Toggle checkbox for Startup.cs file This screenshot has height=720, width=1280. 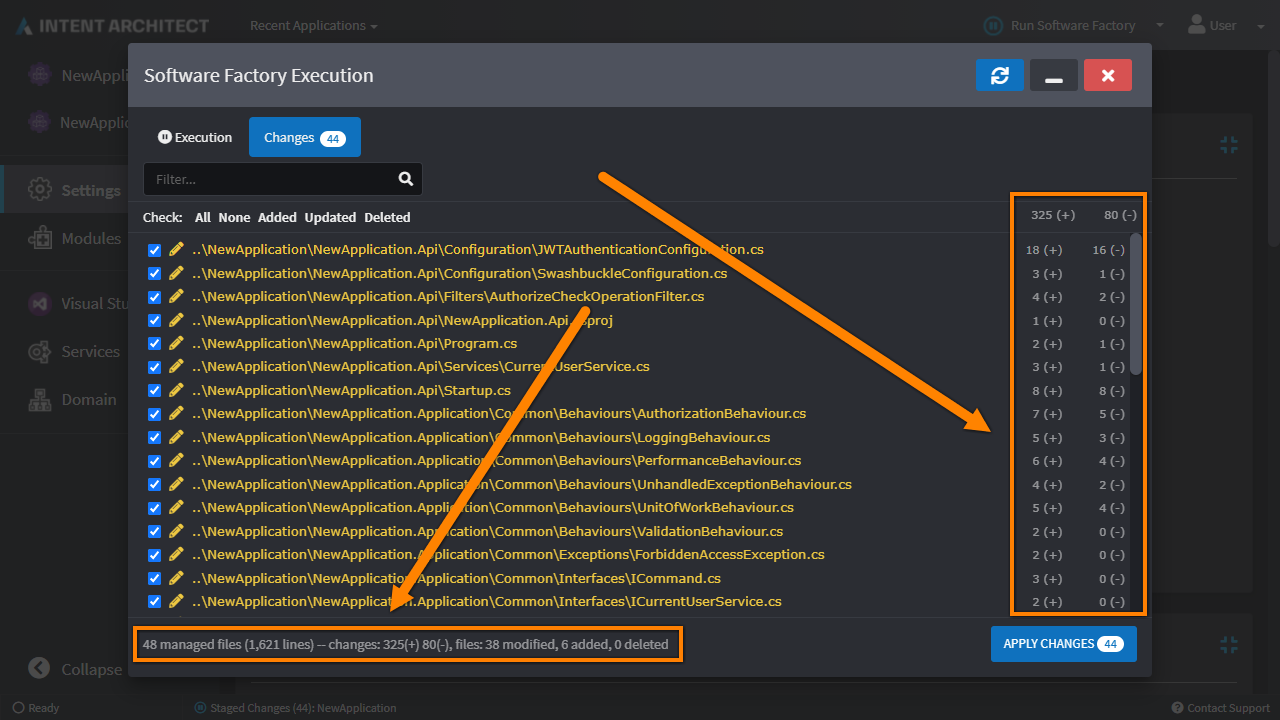point(154,391)
